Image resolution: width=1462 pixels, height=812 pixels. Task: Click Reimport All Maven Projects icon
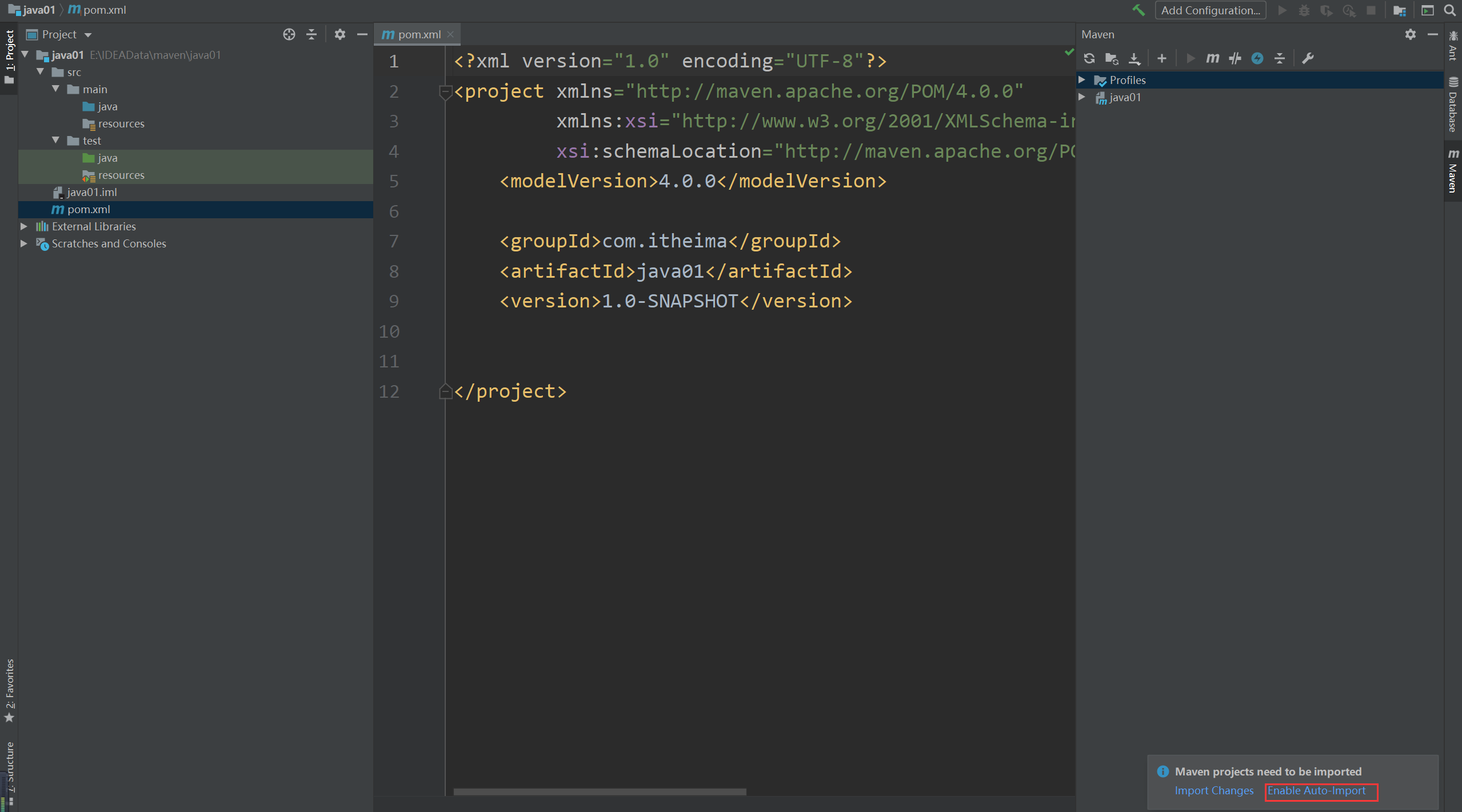point(1089,58)
